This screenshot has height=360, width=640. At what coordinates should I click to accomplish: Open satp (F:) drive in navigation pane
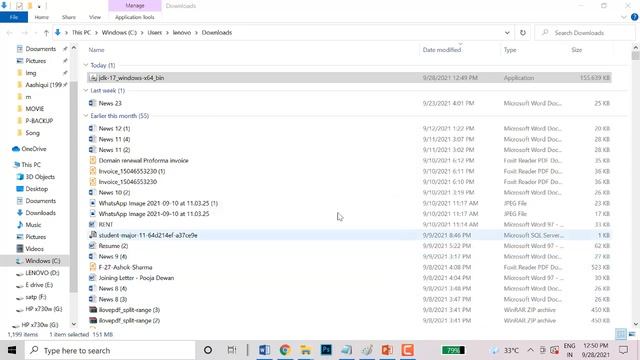point(36,297)
